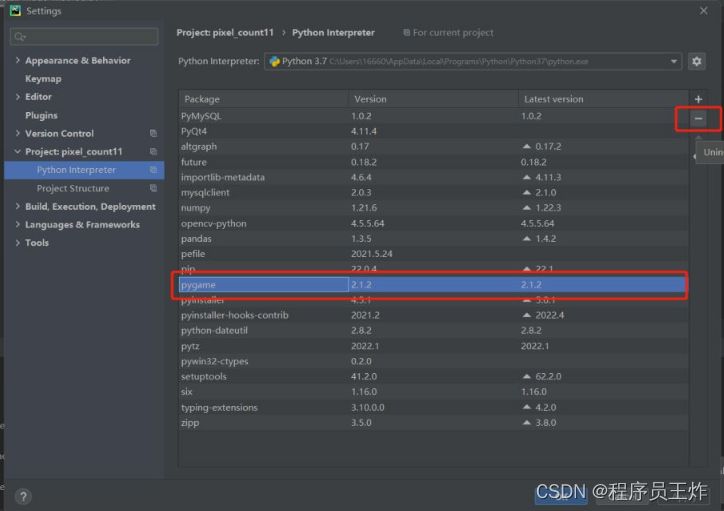Expand Build, Execution, Deployment section
Image resolution: width=724 pixels, height=511 pixels.
coord(18,206)
